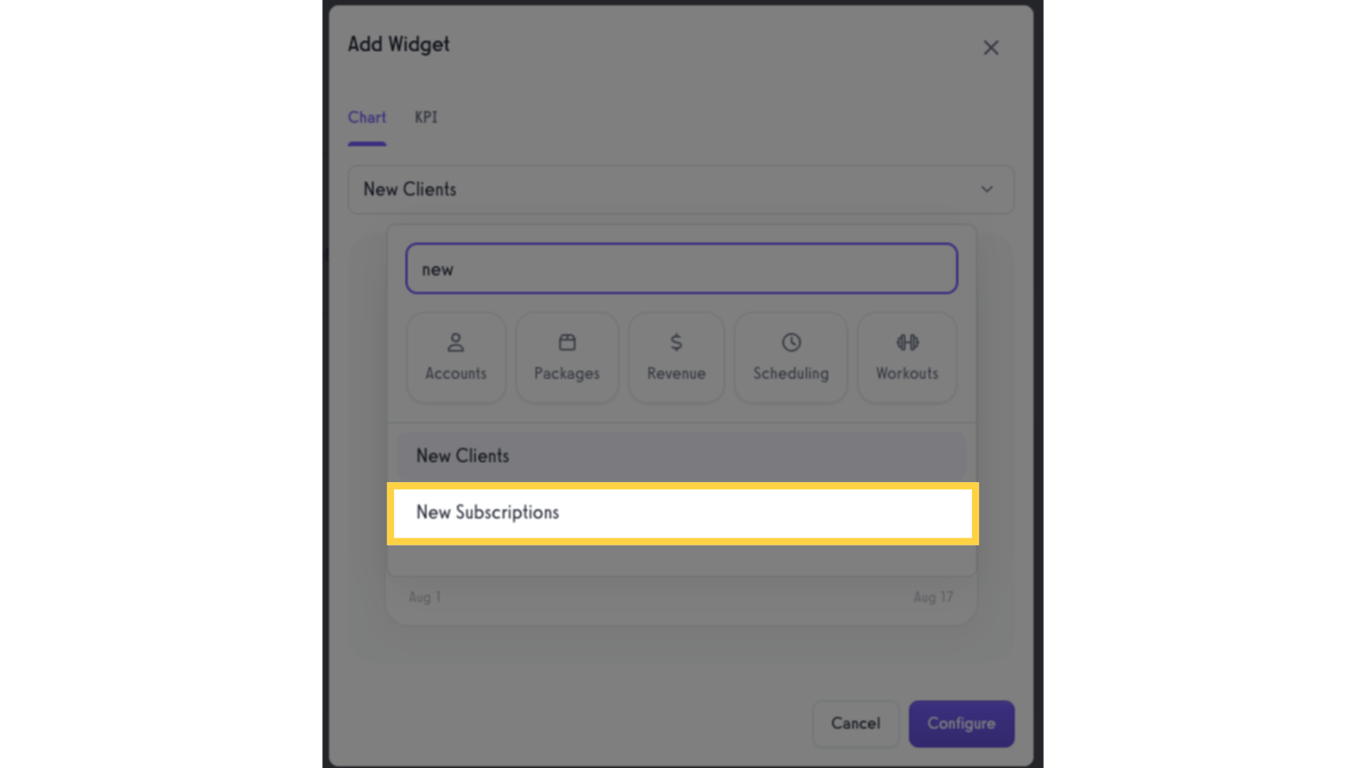Toggle the Revenue filter selection
This screenshot has width=1366, height=768.
676,357
